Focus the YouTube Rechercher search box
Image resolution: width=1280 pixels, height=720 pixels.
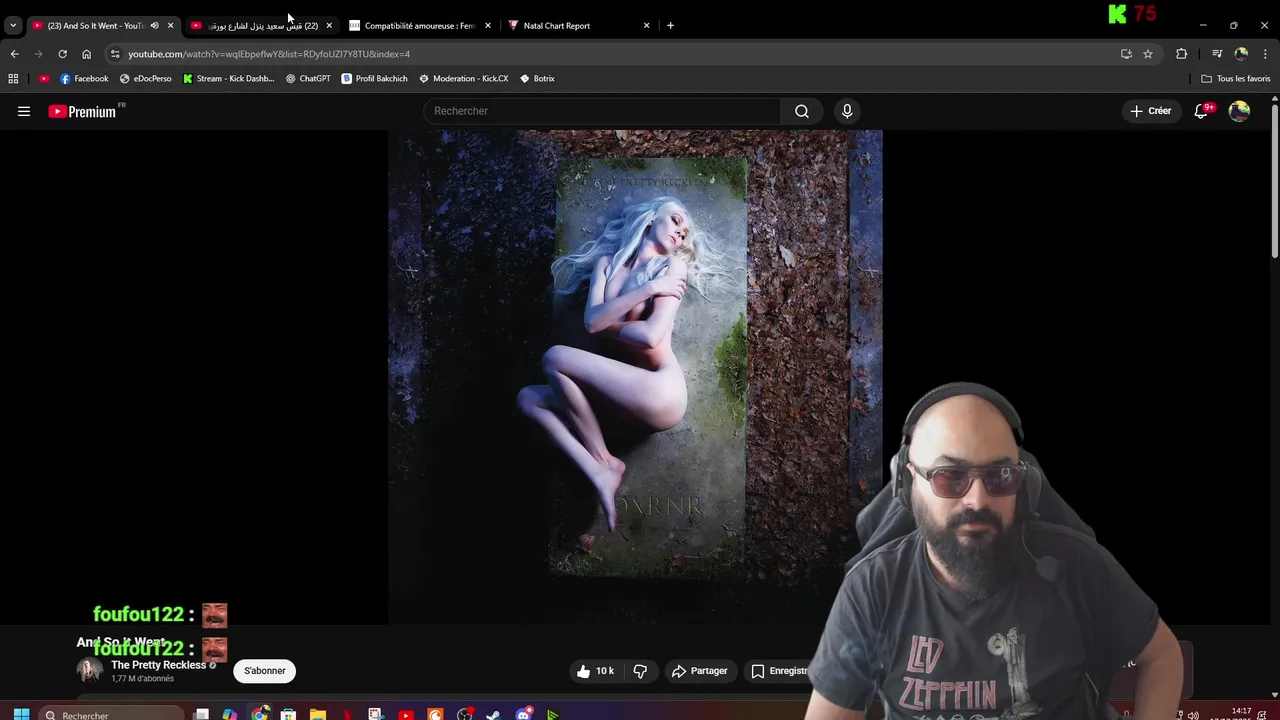click(603, 111)
